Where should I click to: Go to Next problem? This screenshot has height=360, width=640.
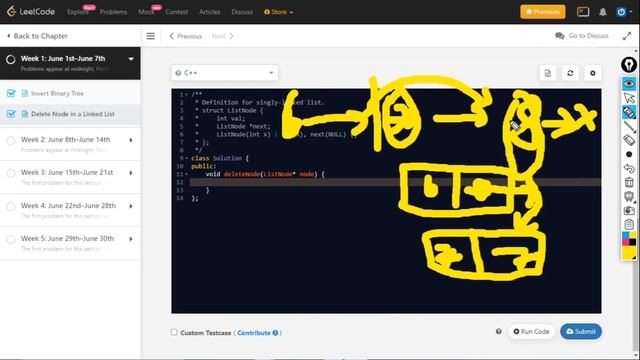point(222,36)
